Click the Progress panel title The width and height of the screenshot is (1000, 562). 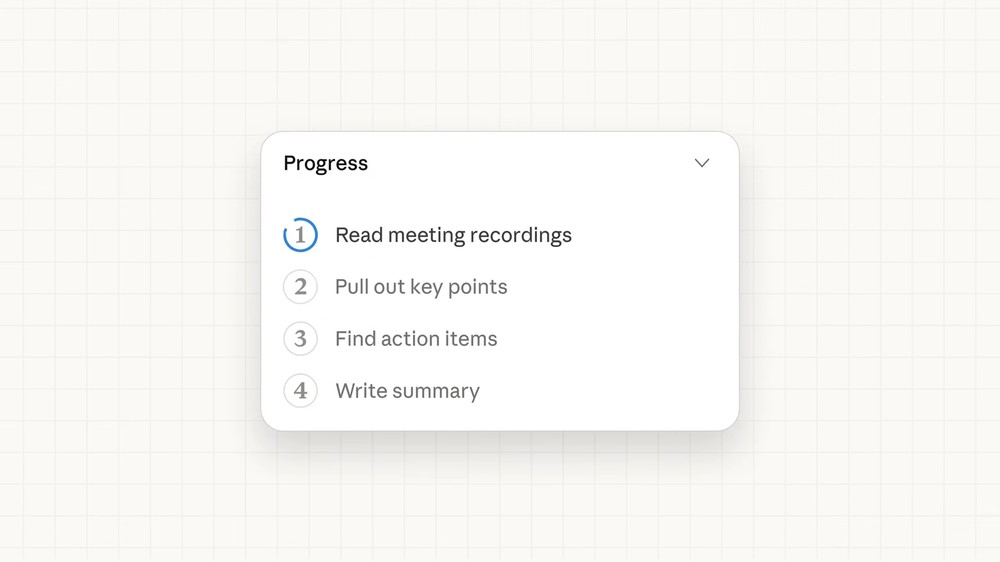tap(325, 163)
